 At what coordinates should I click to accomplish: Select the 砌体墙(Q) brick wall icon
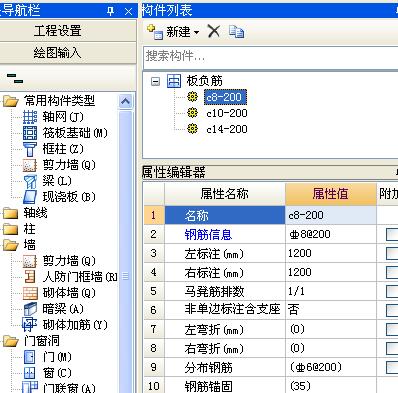point(30,293)
